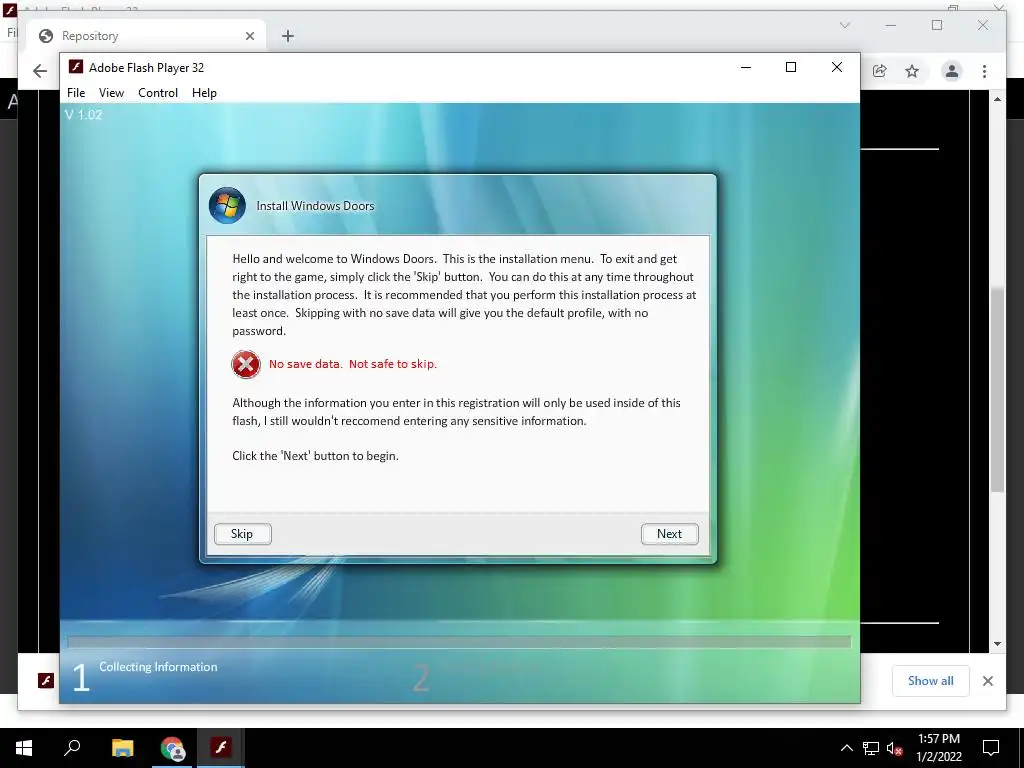Screen dimensions: 1024x768
Task: Open File Explorer from taskbar
Action: [122, 748]
